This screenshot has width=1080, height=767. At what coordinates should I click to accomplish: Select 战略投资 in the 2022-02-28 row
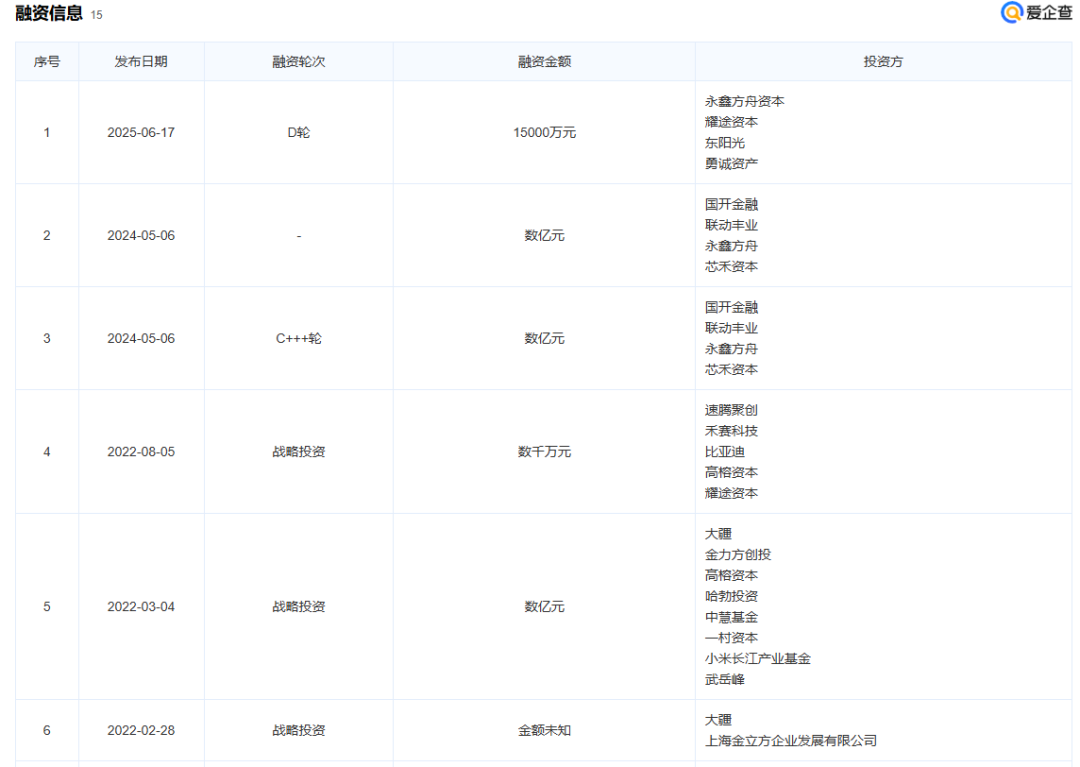tap(299, 730)
